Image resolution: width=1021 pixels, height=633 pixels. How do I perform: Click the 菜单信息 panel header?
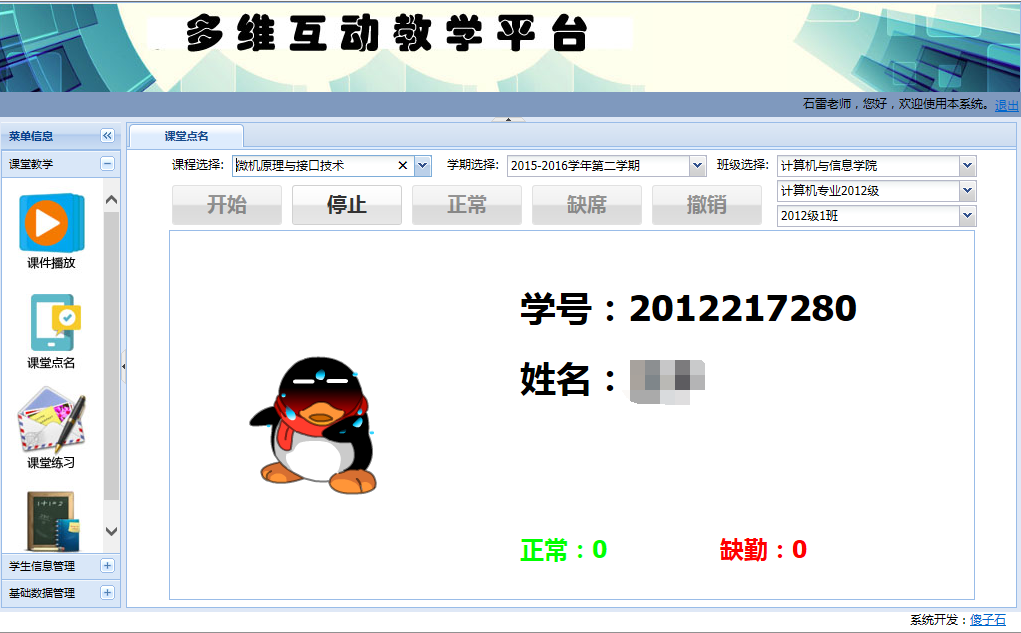pos(61,135)
